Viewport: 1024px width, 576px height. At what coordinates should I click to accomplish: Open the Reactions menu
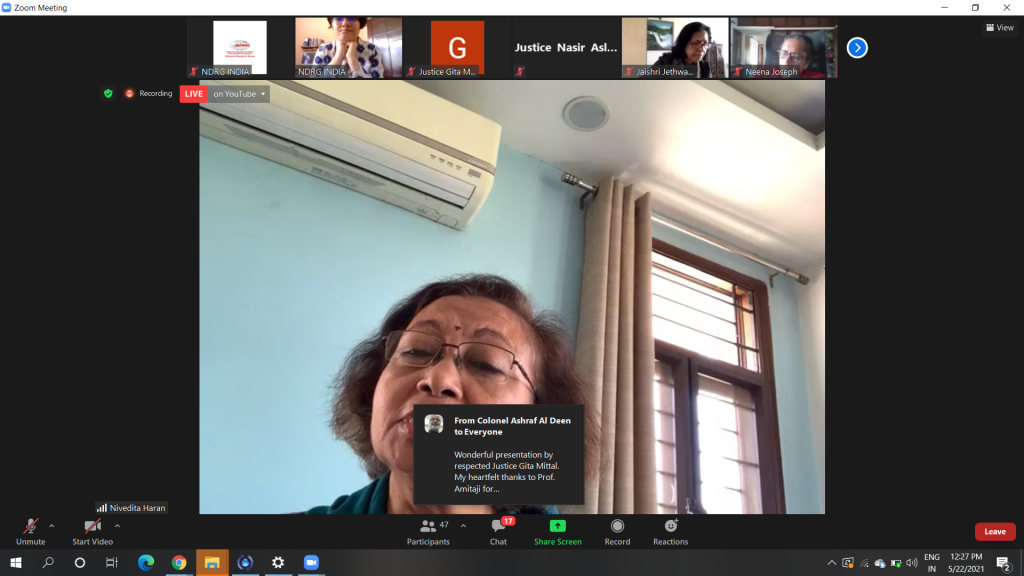tap(670, 531)
